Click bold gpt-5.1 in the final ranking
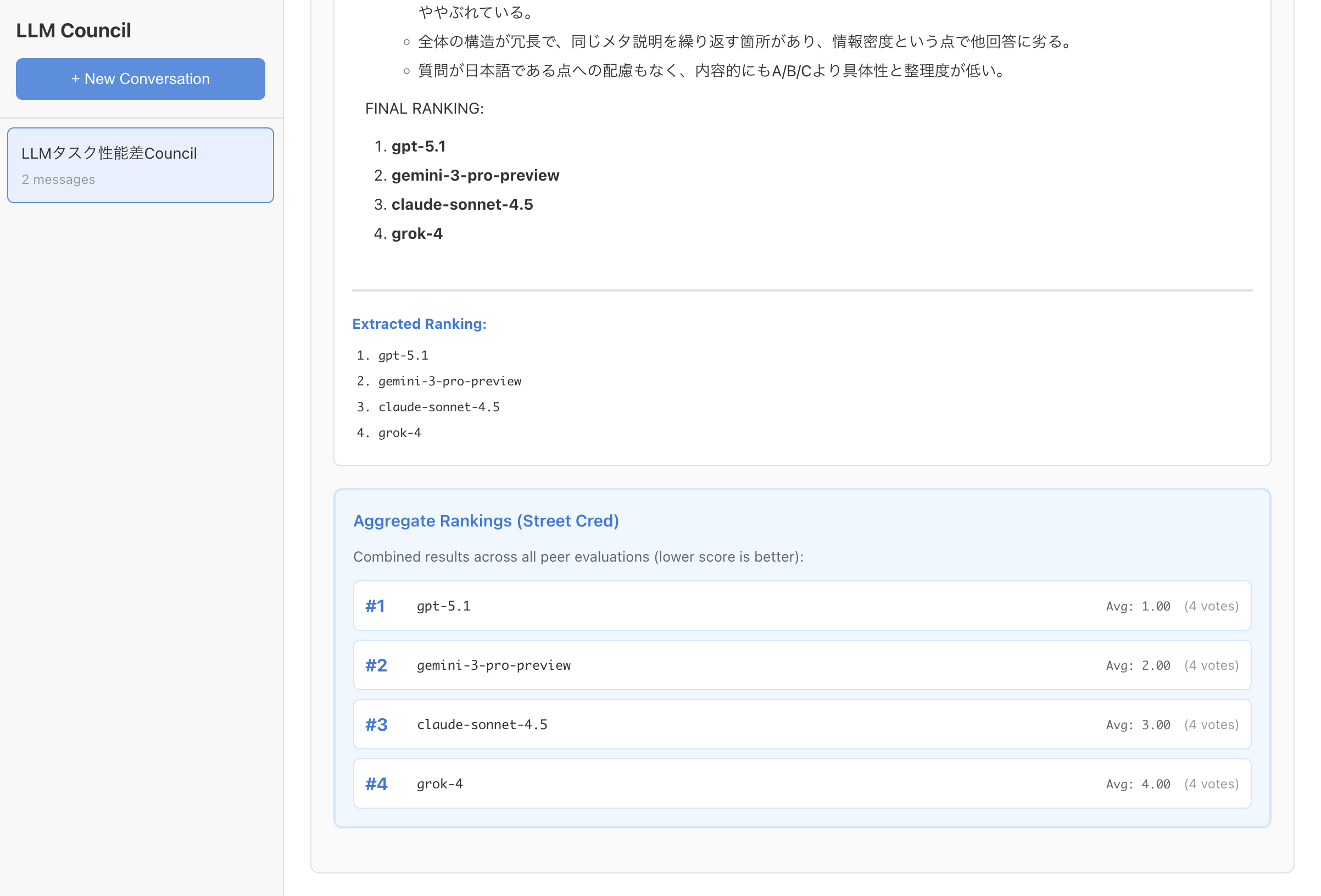The height and width of the screenshot is (896, 1321). coord(419,147)
